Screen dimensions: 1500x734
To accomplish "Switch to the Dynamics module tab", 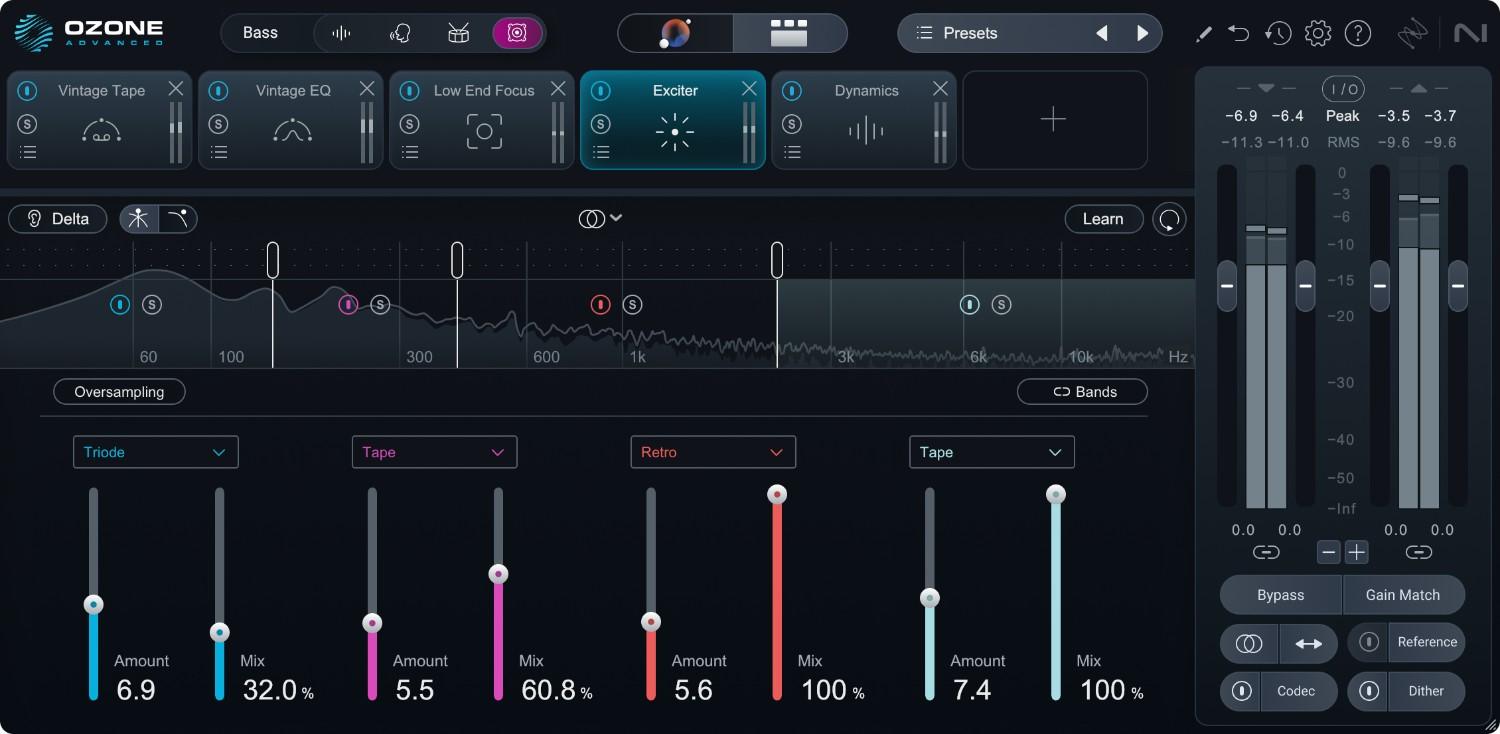I will [864, 119].
